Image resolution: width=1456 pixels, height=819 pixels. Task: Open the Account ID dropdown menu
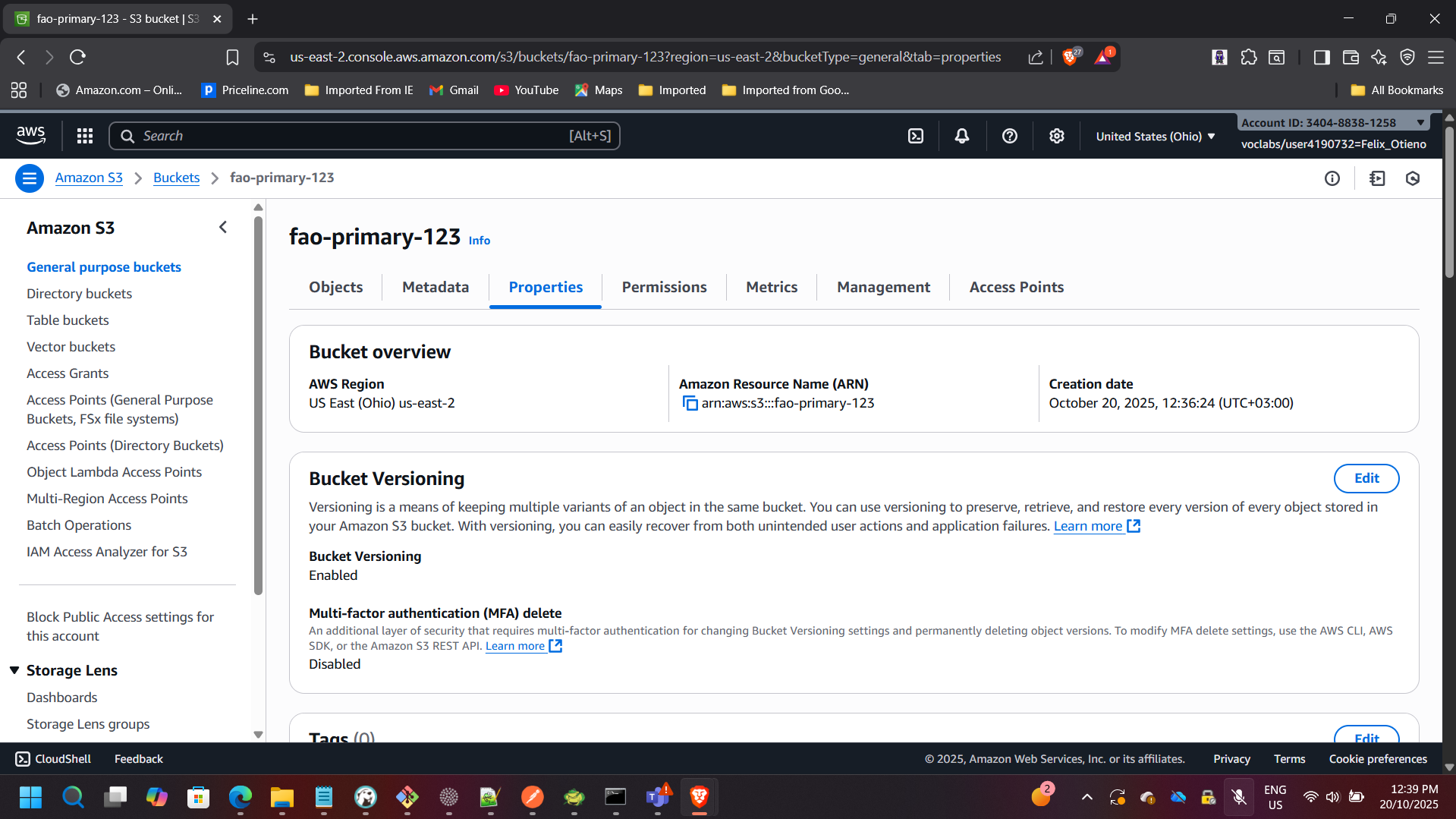pos(1420,122)
